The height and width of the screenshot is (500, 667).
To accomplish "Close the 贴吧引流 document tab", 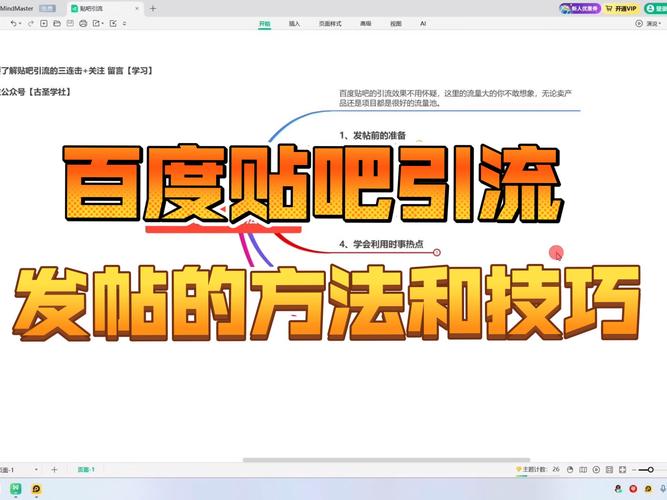I will tap(135, 8).
